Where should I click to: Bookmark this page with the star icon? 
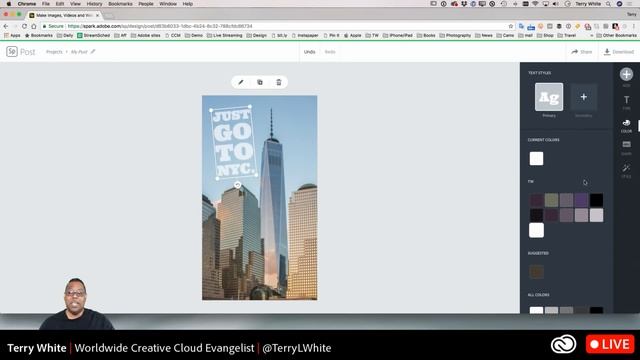[511, 26]
